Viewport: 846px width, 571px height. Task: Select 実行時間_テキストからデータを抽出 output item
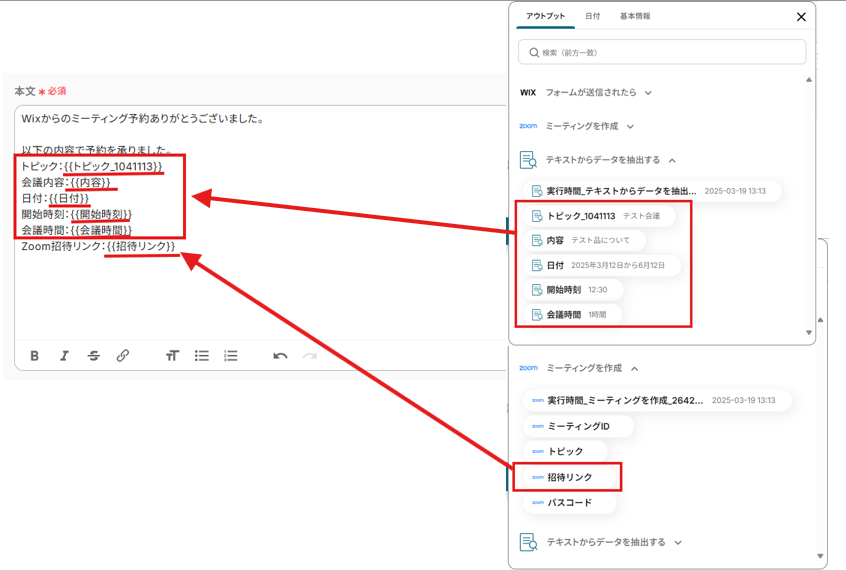click(x=652, y=191)
